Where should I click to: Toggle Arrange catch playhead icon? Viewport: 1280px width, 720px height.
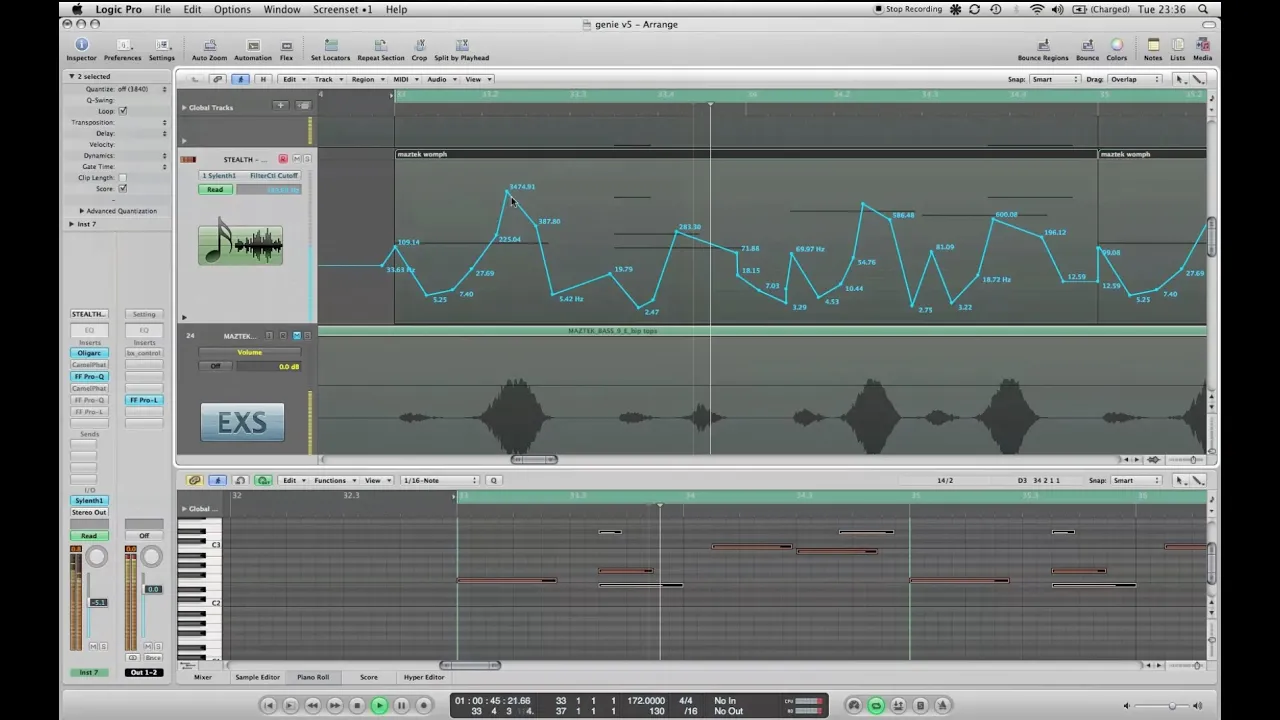pos(240,79)
